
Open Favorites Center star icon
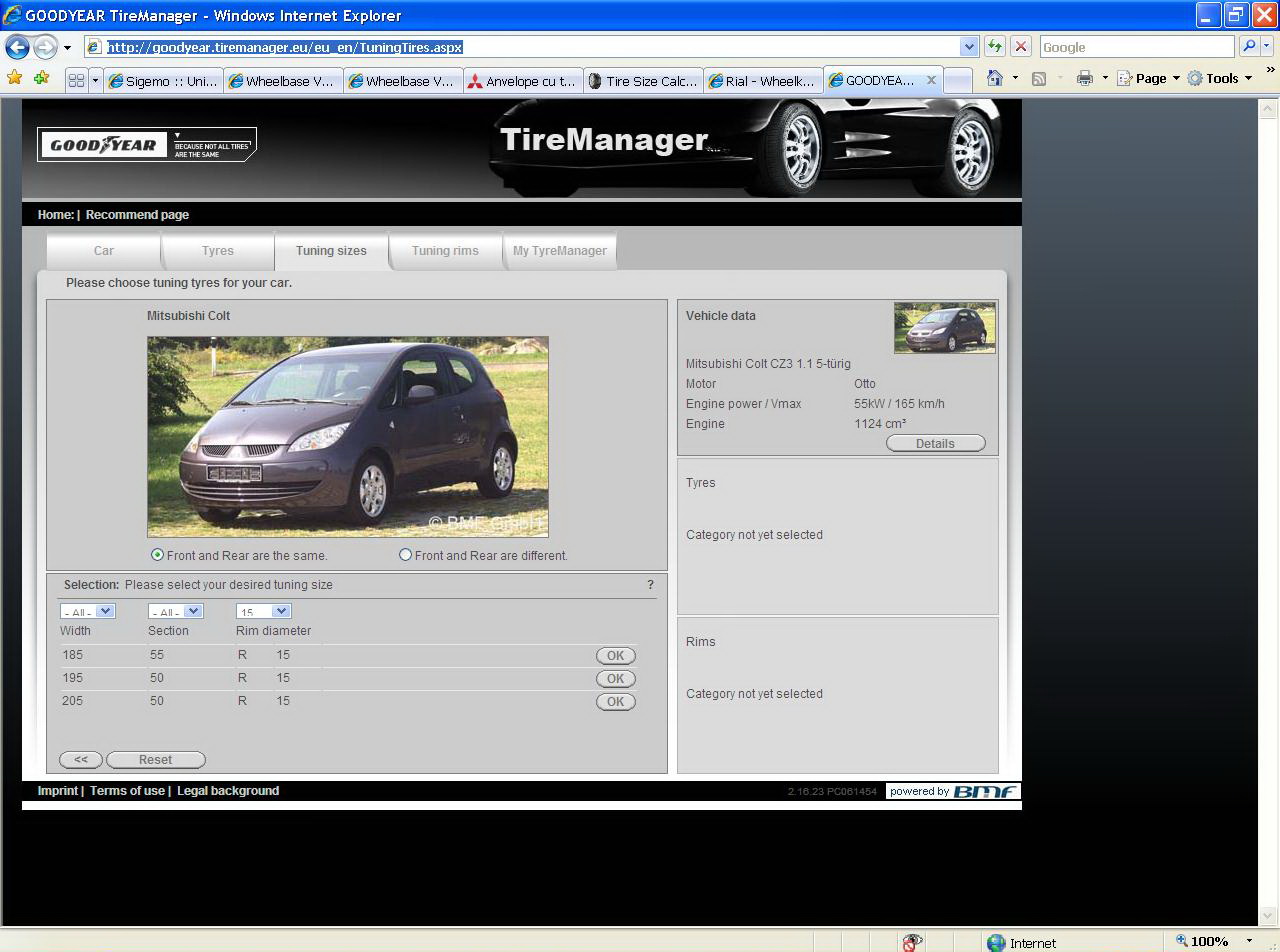pyautogui.click(x=15, y=78)
